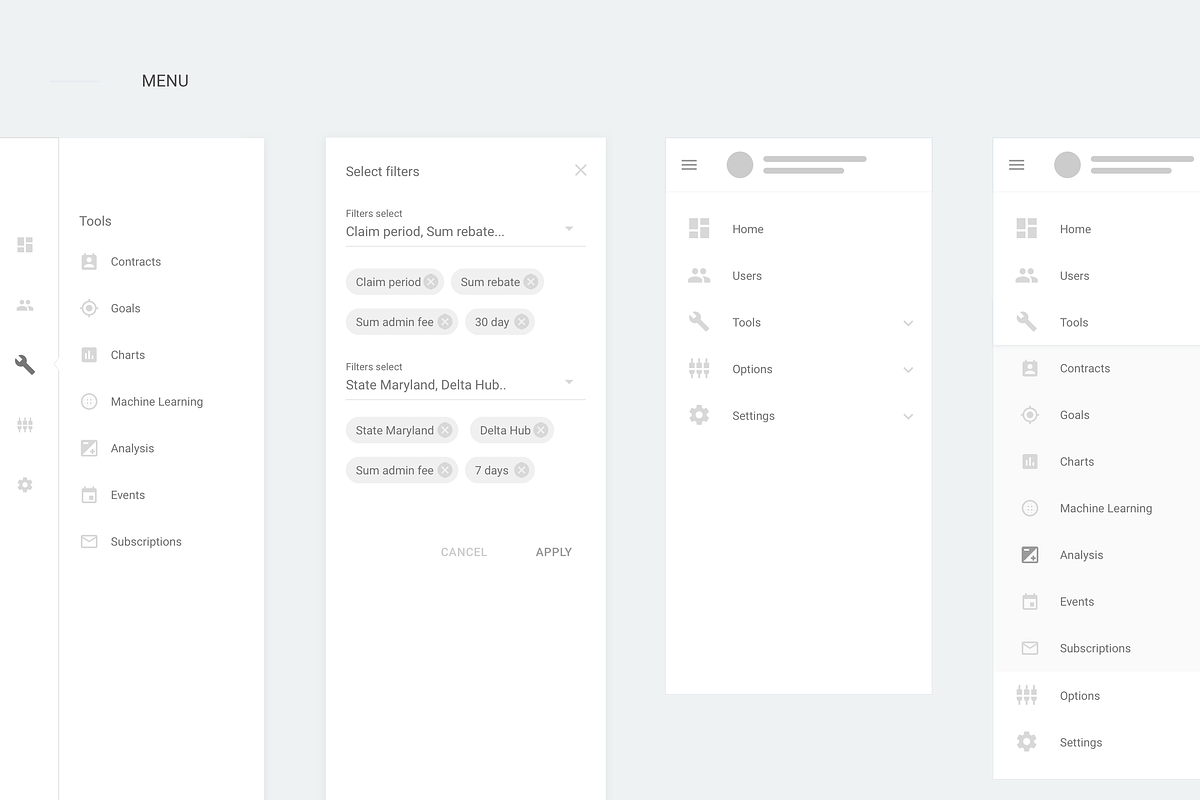Remove the State Maryland chip
Image resolution: width=1200 pixels, height=800 pixels.
pyautogui.click(x=445, y=430)
